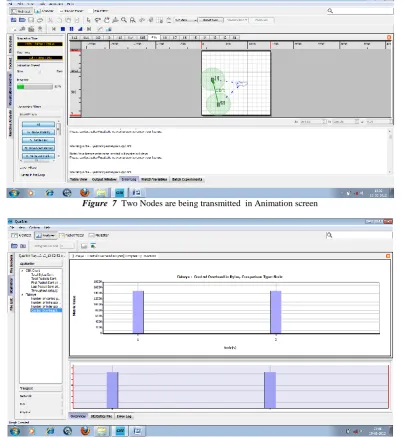Screen dimensions: 408x438
Task: Click the volume tray icon on the lower taskbar
Action: (355, 431)
